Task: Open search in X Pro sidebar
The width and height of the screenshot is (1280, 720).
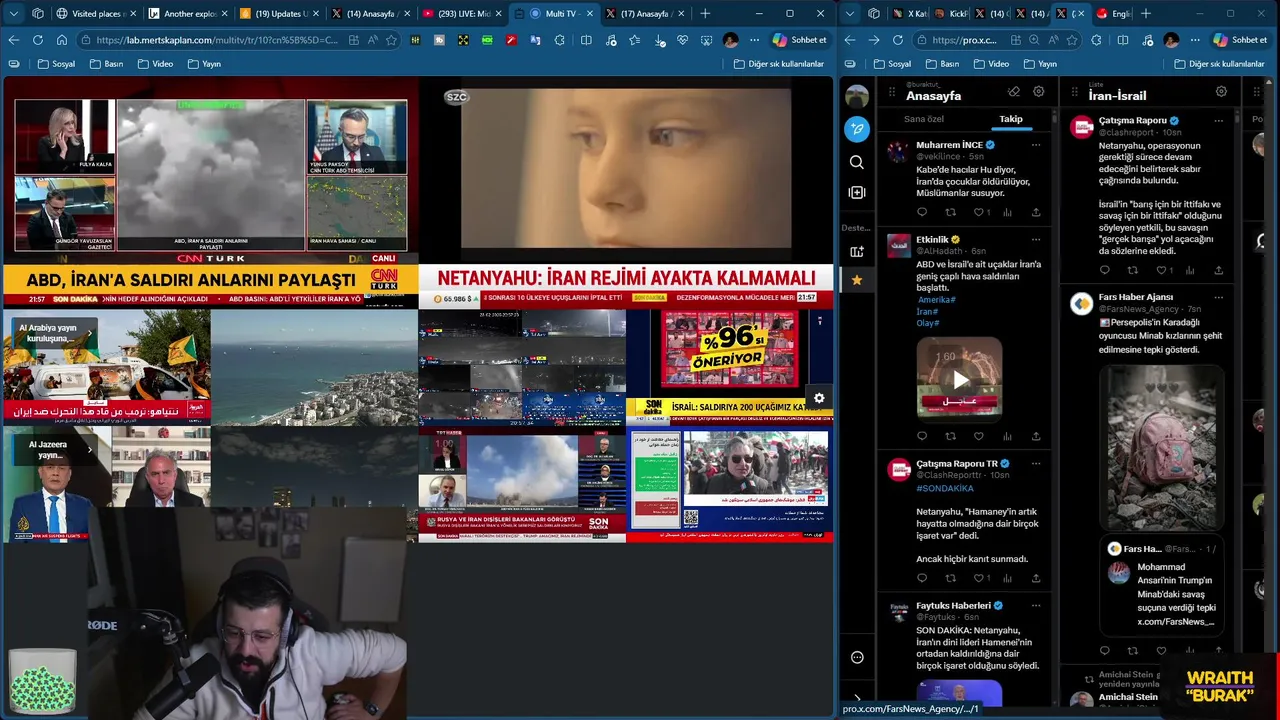Action: click(857, 162)
